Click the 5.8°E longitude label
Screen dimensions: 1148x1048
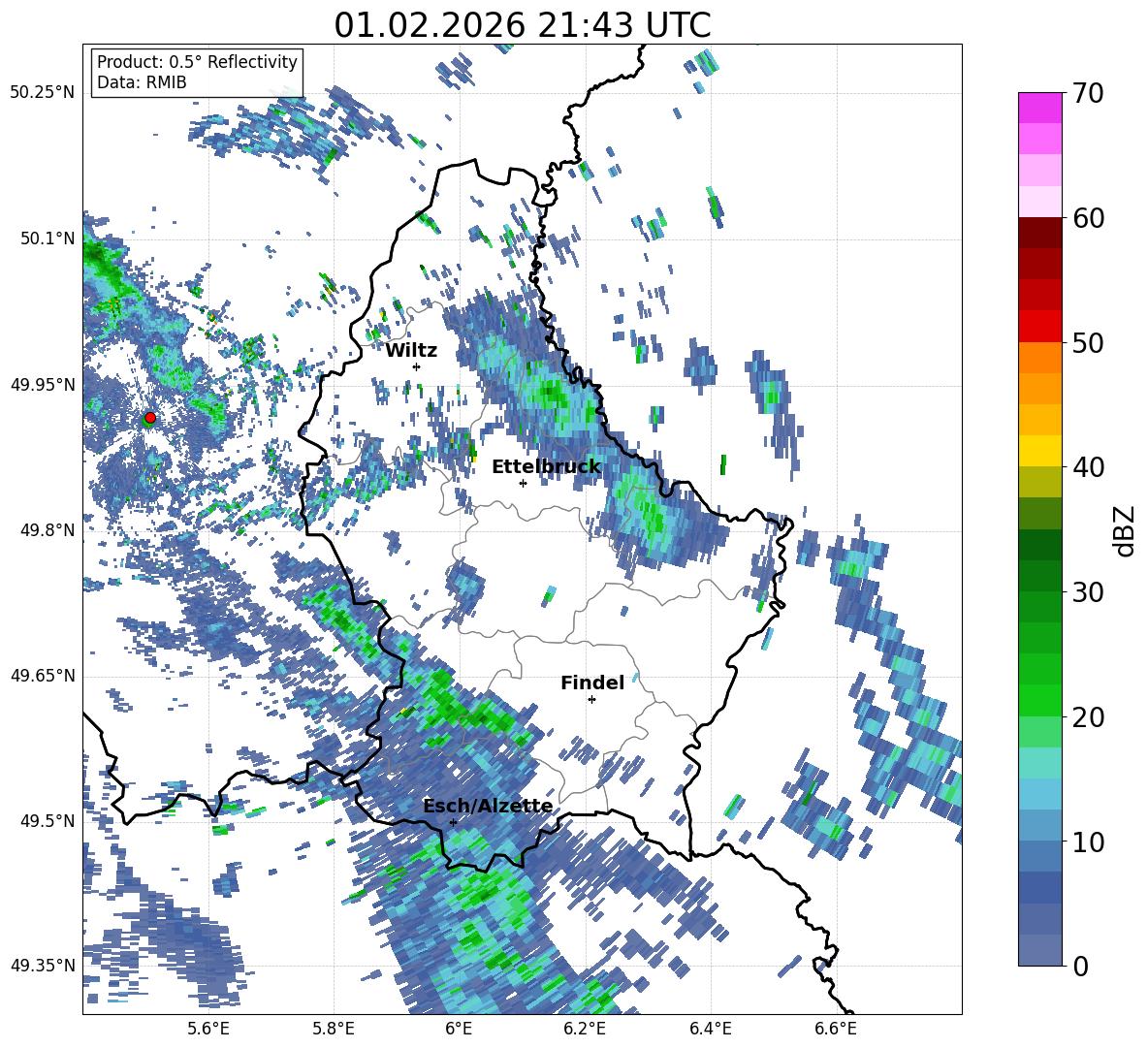(334, 1029)
